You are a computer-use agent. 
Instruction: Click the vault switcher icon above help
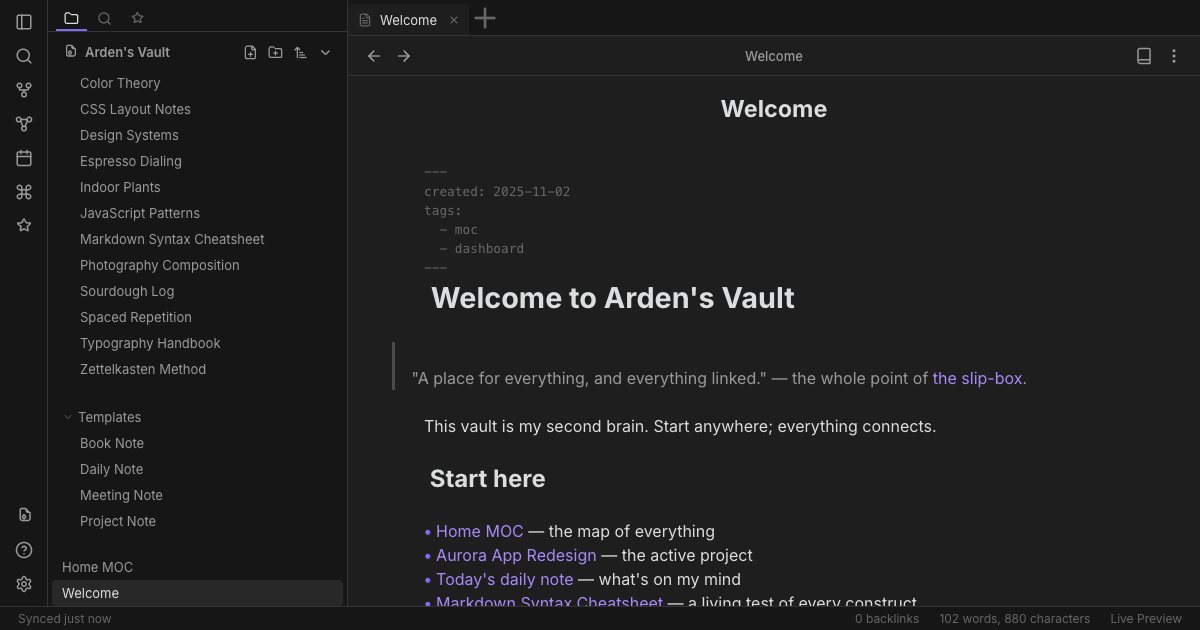pos(24,515)
